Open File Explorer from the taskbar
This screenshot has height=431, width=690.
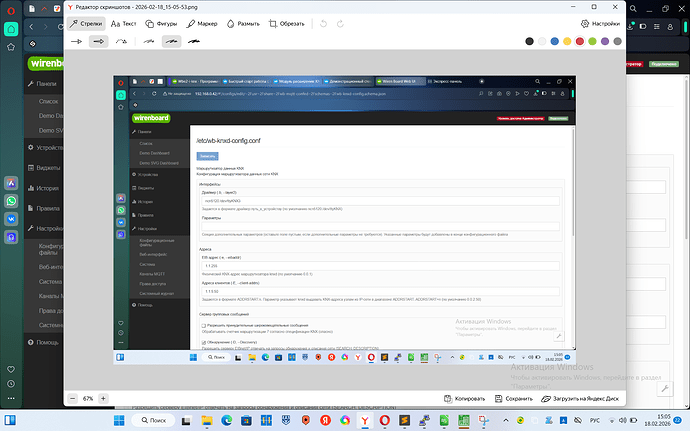pyautogui.click(x=207, y=420)
